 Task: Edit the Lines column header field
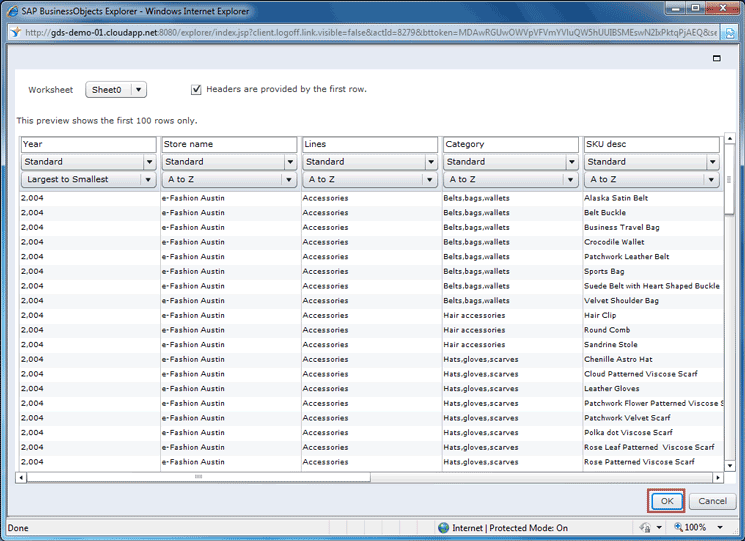[x=370, y=144]
